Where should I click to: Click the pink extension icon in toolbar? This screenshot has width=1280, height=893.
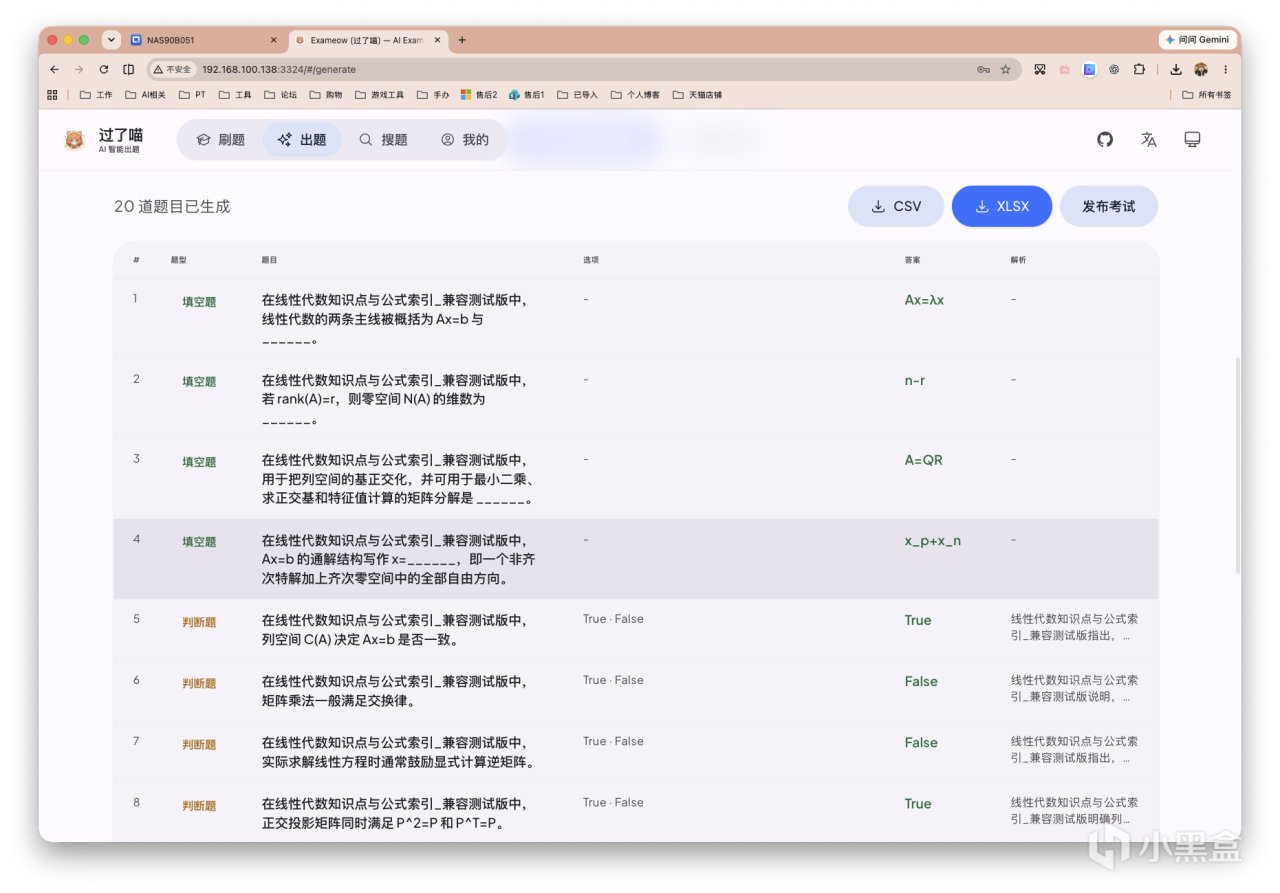point(1064,69)
